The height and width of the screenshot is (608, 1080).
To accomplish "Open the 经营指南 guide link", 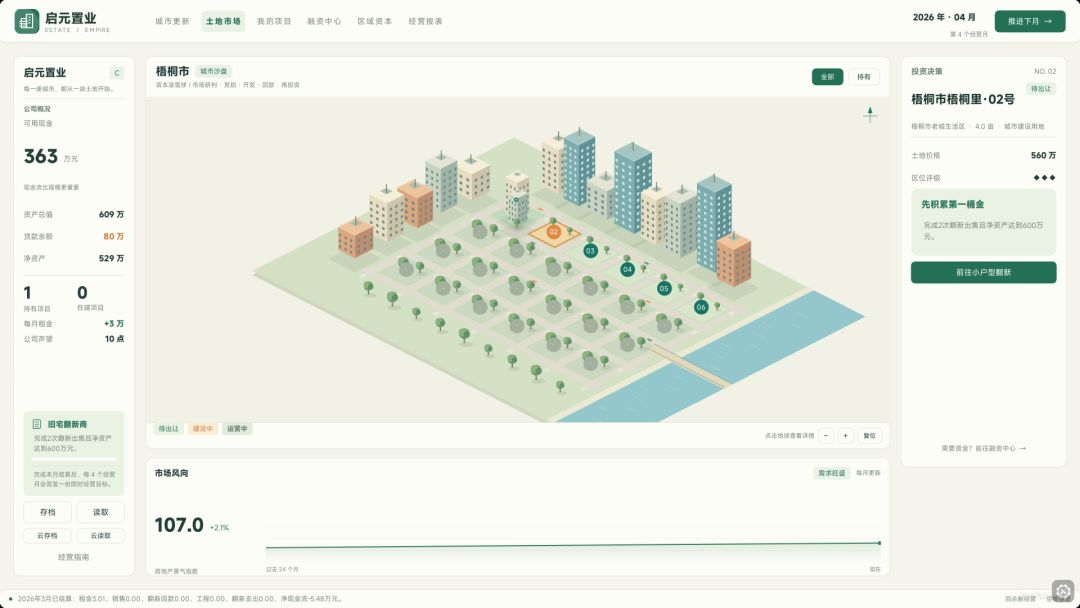I will click(74, 557).
